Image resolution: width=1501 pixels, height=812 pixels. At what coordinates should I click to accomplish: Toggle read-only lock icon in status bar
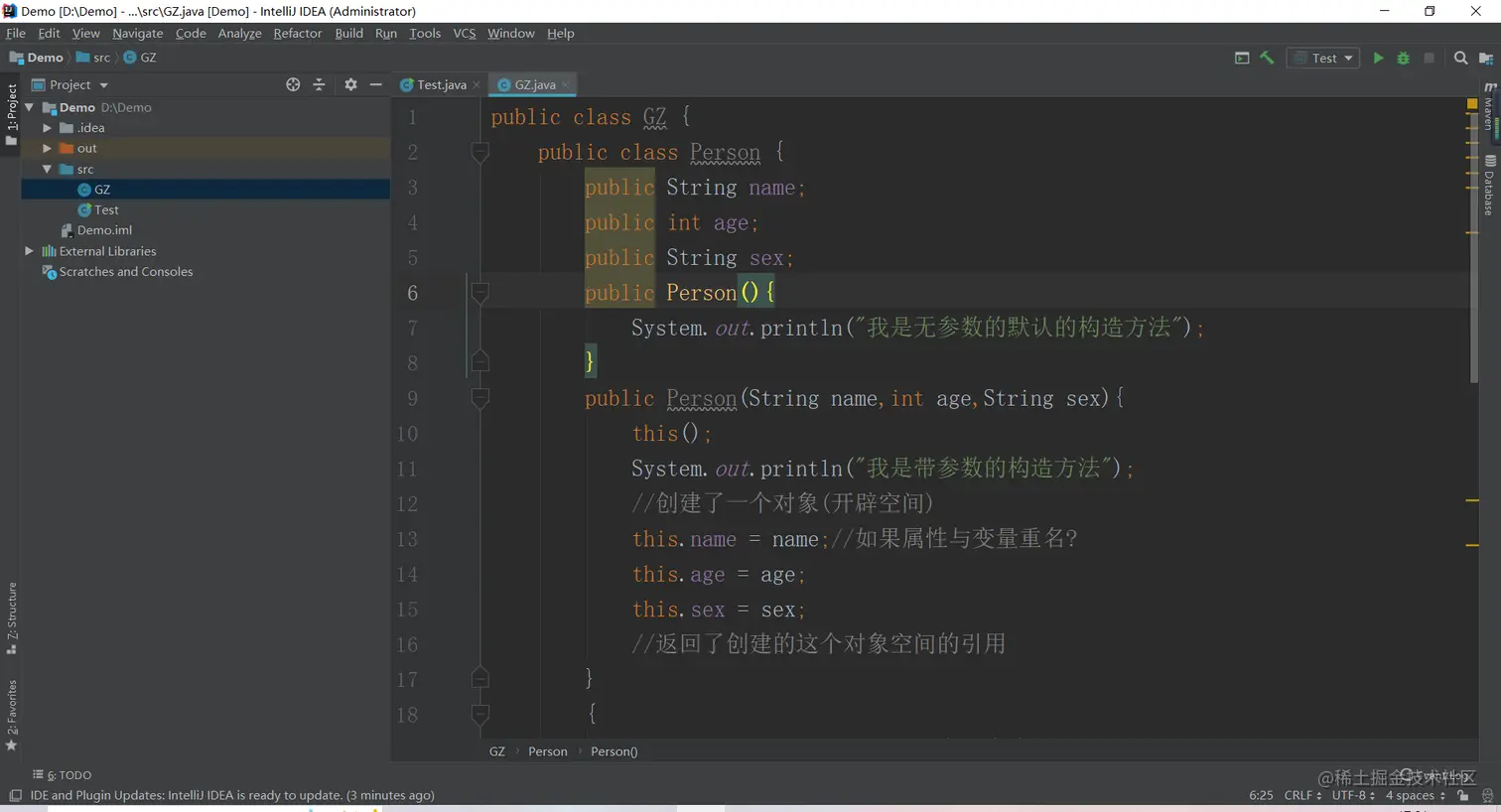pos(1463,795)
